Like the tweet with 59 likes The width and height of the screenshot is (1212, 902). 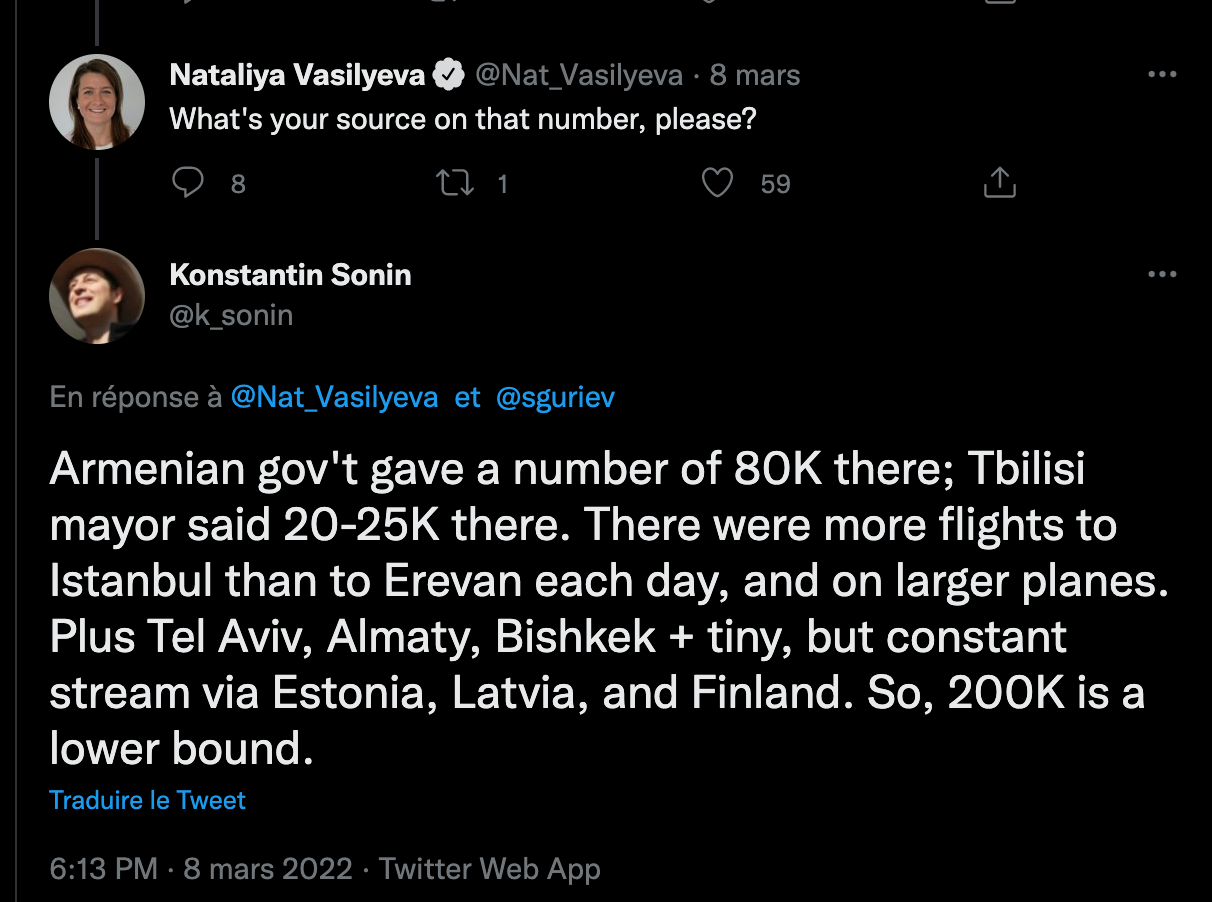coord(717,183)
